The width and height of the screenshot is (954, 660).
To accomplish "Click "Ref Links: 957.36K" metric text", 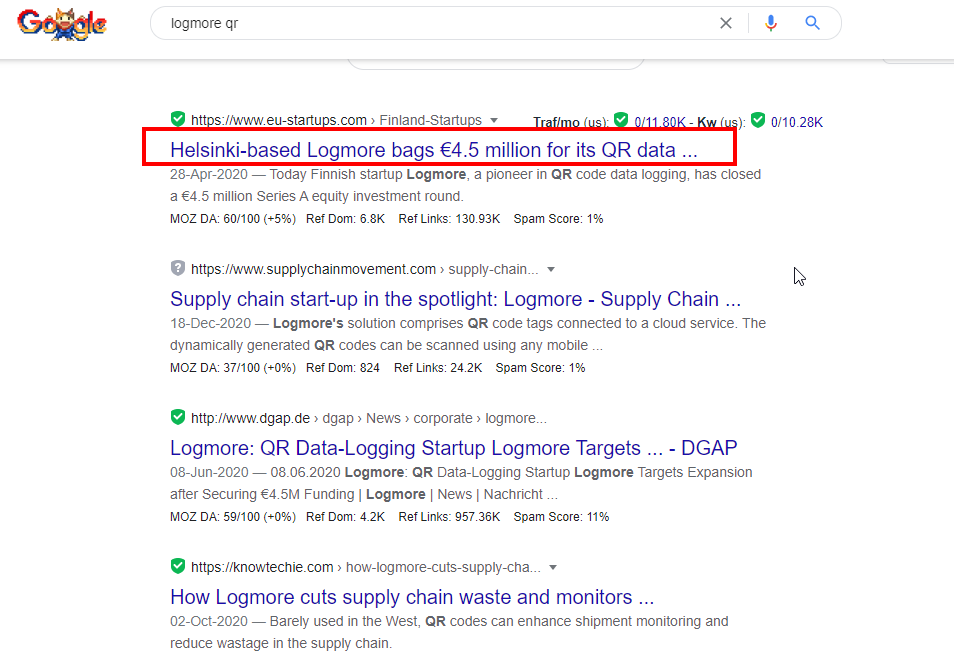I will coord(449,517).
